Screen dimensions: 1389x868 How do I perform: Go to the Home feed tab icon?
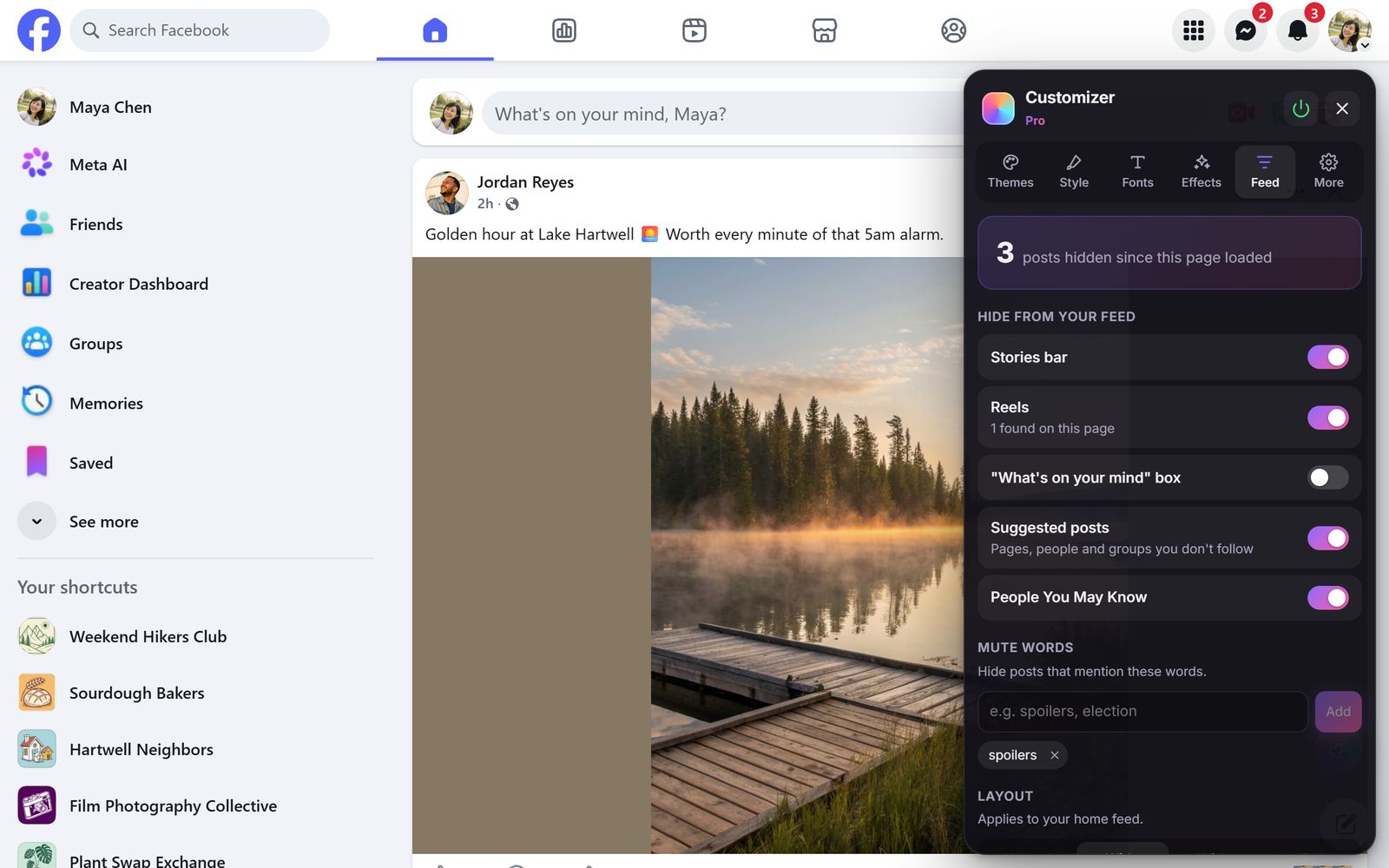pyautogui.click(x=435, y=30)
